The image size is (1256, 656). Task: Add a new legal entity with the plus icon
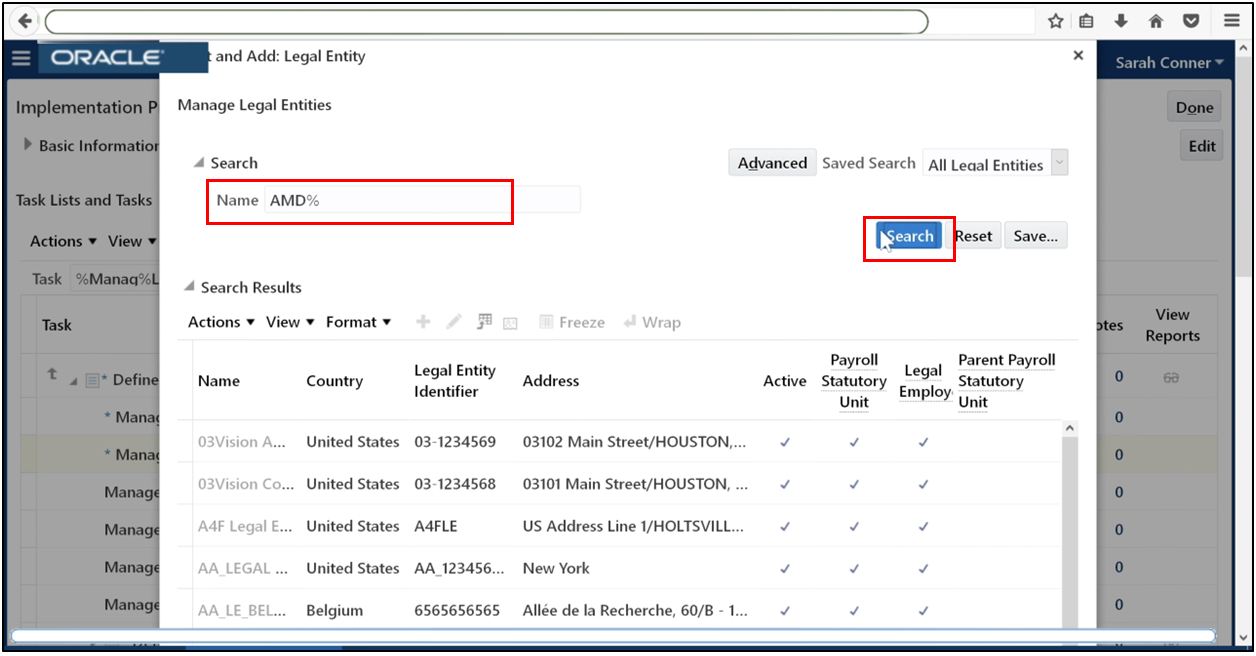(422, 321)
